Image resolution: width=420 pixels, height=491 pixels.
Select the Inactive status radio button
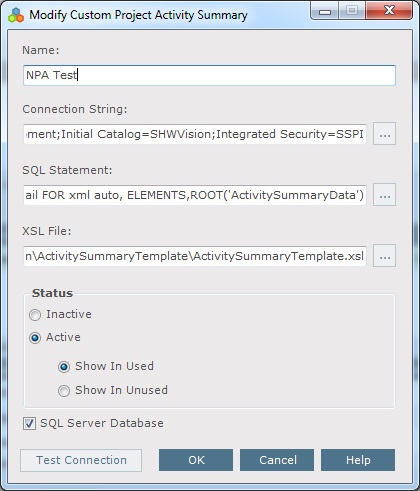(35, 315)
